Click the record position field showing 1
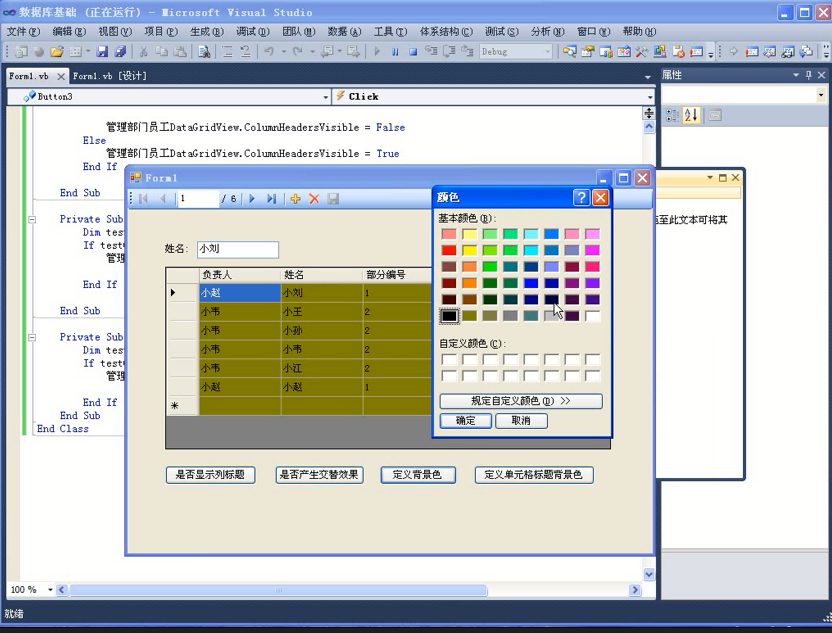 click(x=198, y=198)
